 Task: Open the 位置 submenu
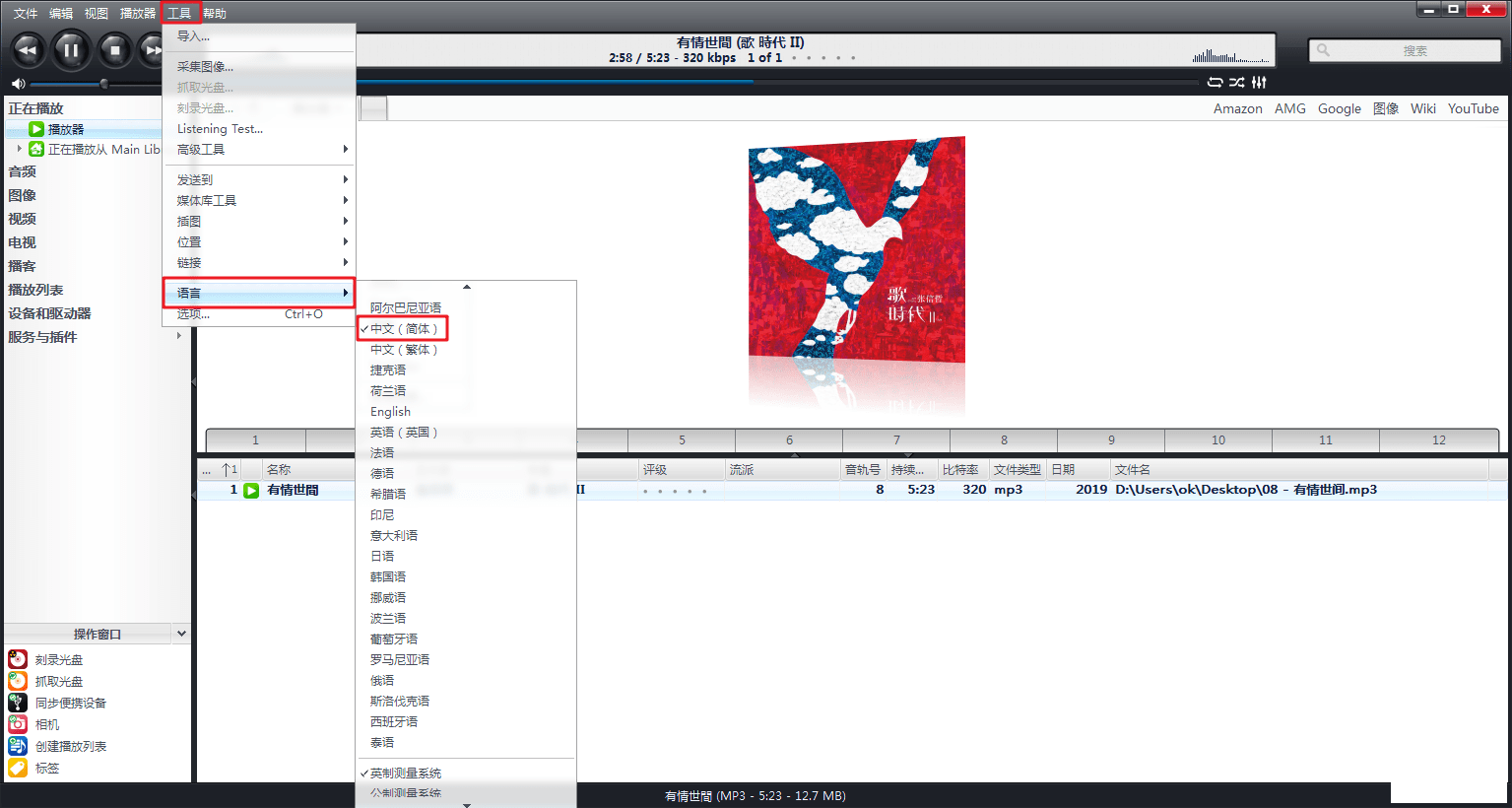pos(259,241)
